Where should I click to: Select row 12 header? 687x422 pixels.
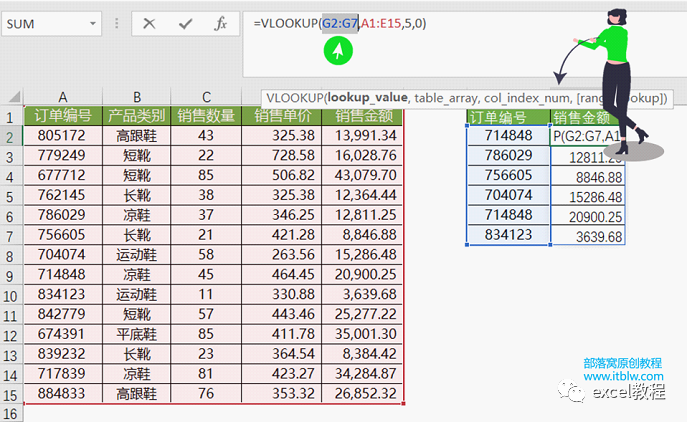click(x=11, y=336)
